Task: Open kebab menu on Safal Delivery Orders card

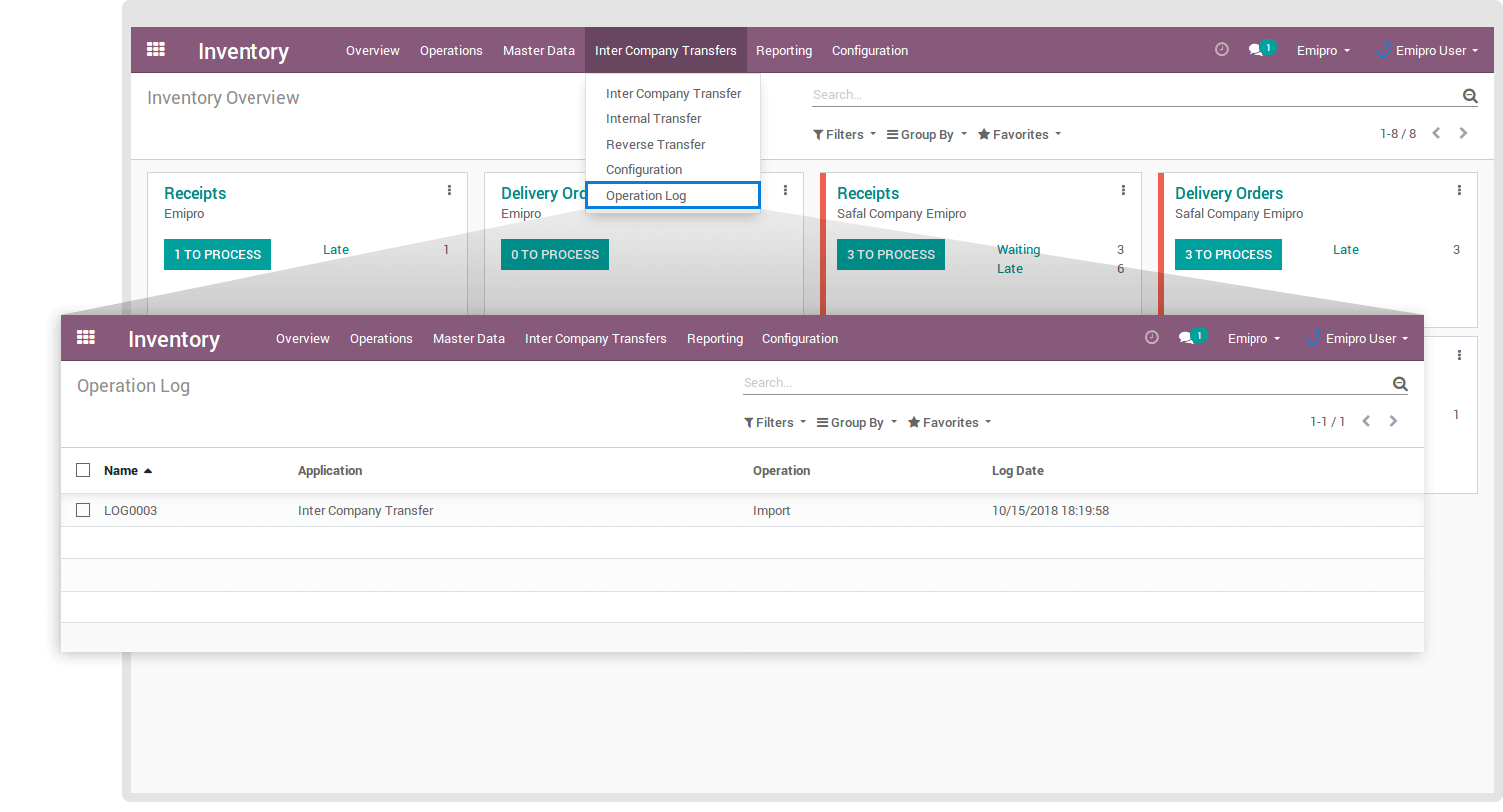Action: click(x=1459, y=190)
